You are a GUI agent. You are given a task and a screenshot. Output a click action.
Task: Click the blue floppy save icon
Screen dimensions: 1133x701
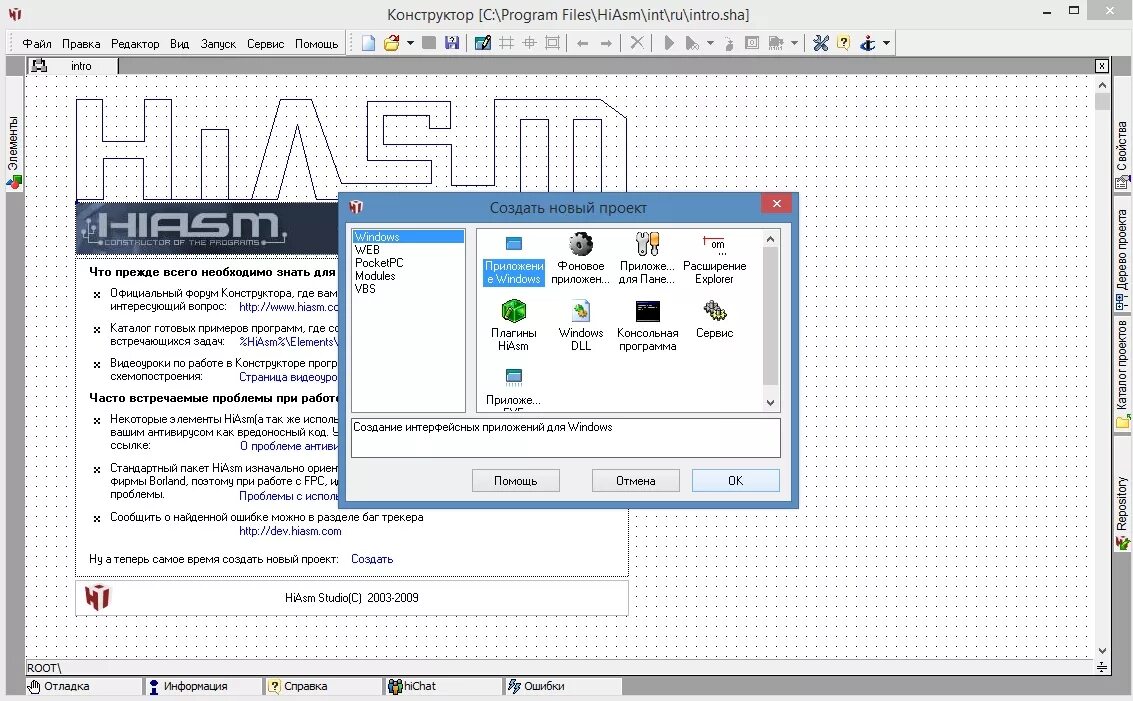click(x=452, y=43)
